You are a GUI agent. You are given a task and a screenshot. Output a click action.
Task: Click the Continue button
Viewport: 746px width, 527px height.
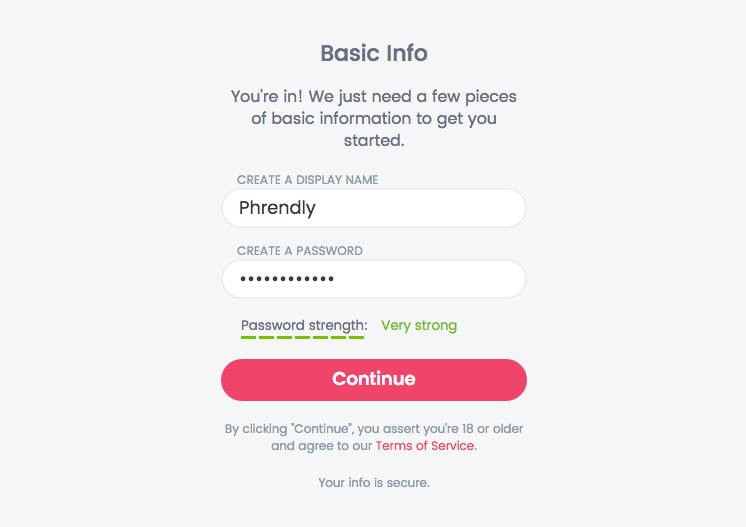(x=373, y=380)
